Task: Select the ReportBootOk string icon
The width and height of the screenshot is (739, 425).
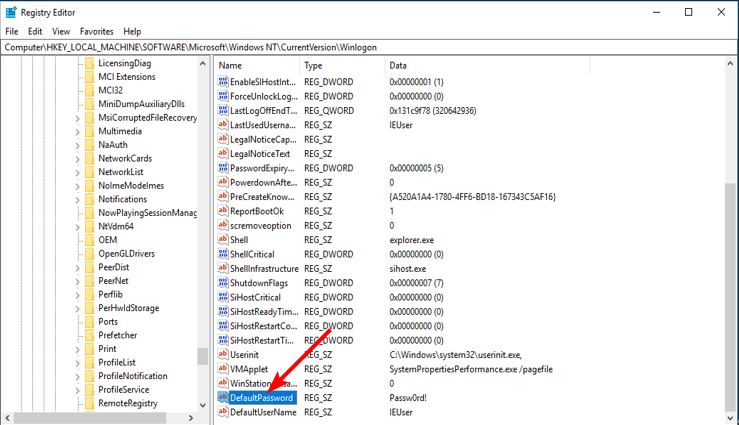Action: point(223,211)
